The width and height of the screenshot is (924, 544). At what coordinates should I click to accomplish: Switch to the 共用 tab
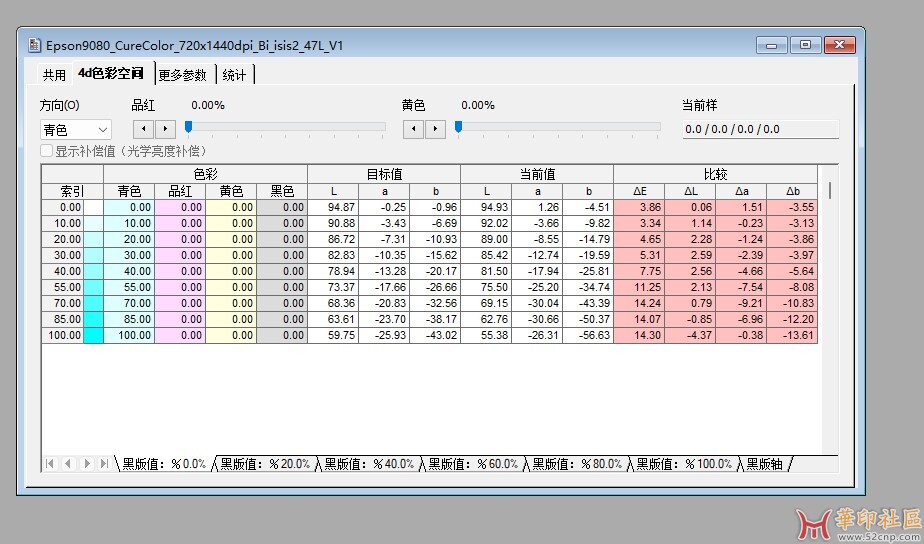tap(54, 75)
